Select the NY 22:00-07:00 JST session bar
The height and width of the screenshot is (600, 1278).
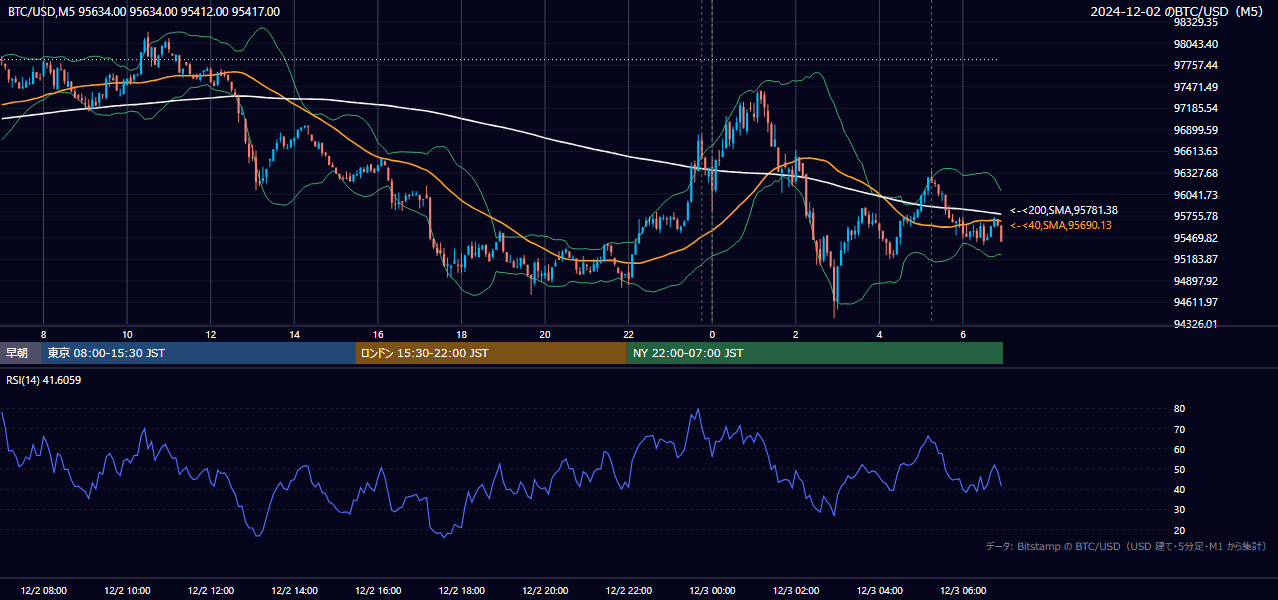pos(814,353)
